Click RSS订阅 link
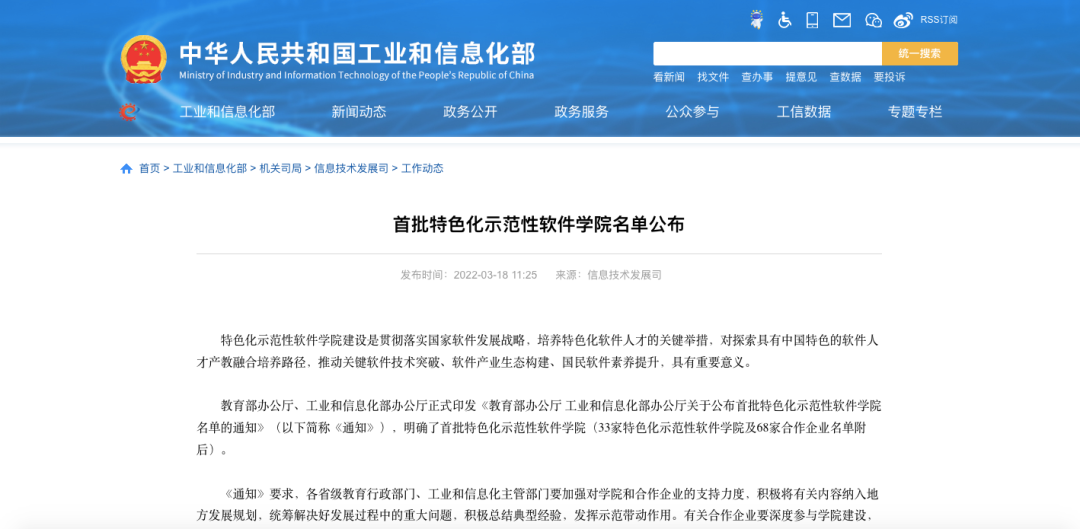The image size is (1080, 529). tap(939, 20)
